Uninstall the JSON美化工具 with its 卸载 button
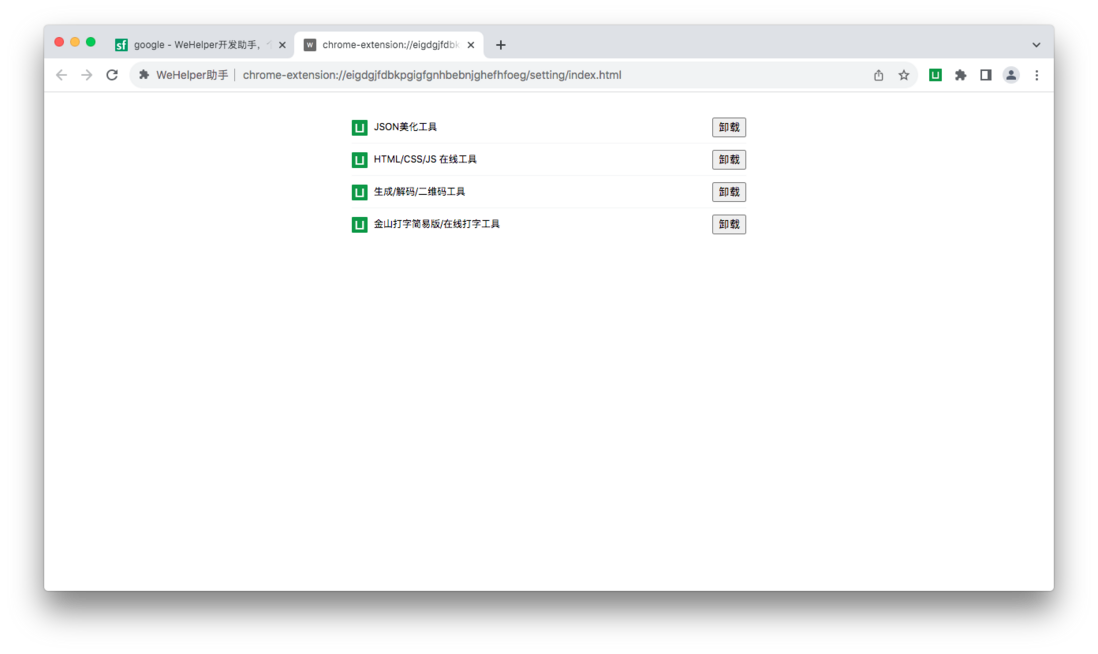 (729, 127)
